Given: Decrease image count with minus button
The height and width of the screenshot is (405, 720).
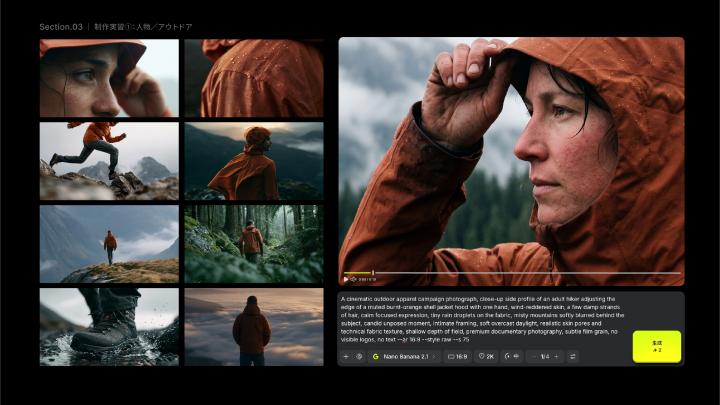Looking at the screenshot, I should [x=534, y=356].
